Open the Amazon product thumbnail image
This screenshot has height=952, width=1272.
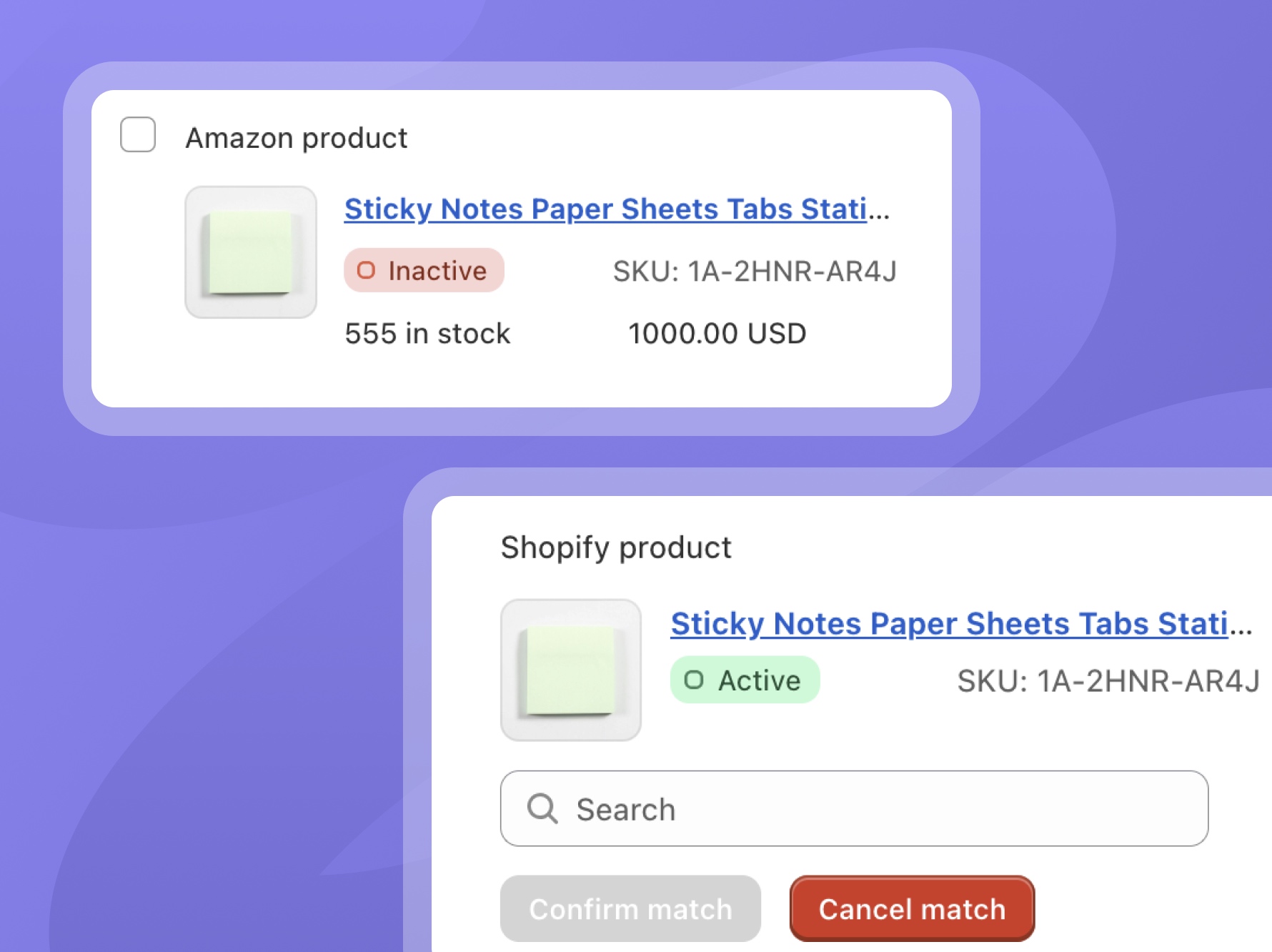[x=251, y=249]
